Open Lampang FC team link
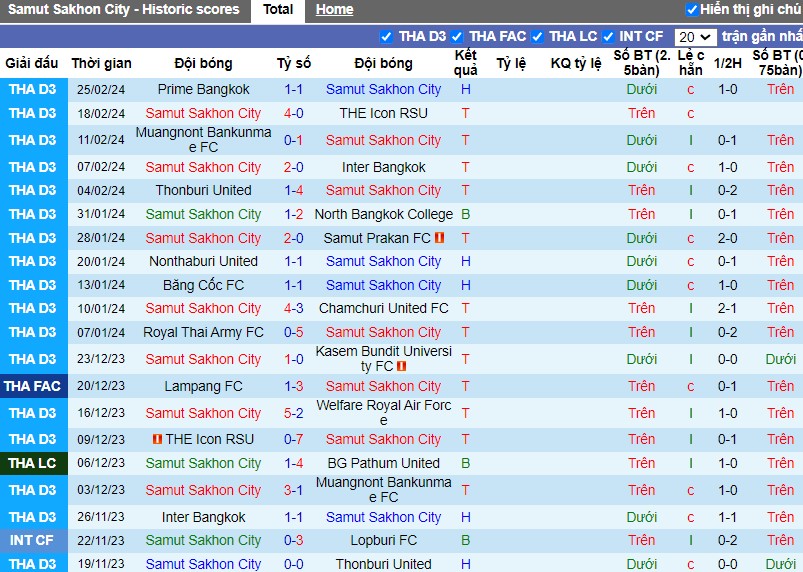This screenshot has height=572, width=803. click(203, 387)
